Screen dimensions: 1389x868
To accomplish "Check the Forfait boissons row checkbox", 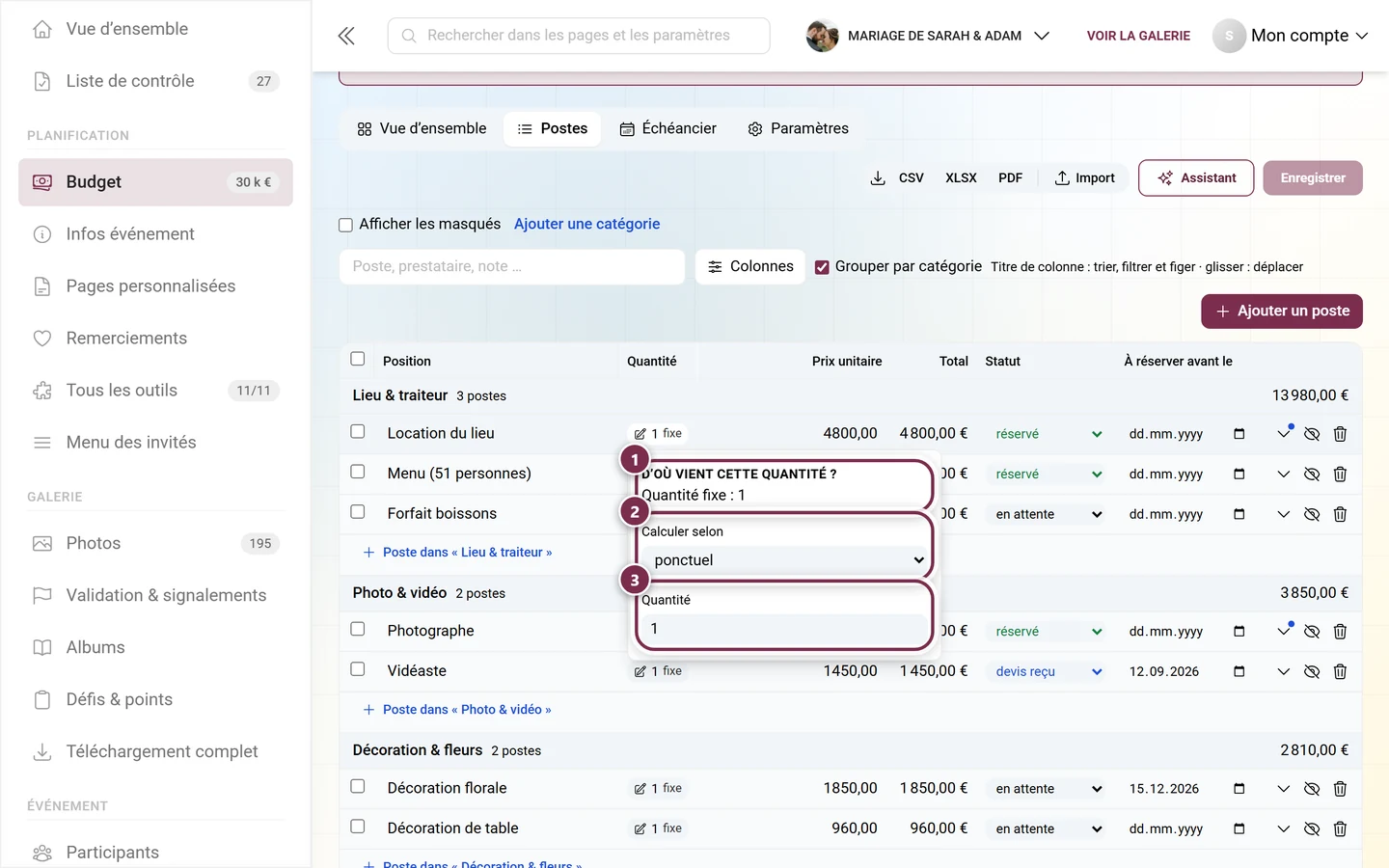I will click(358, 512).
